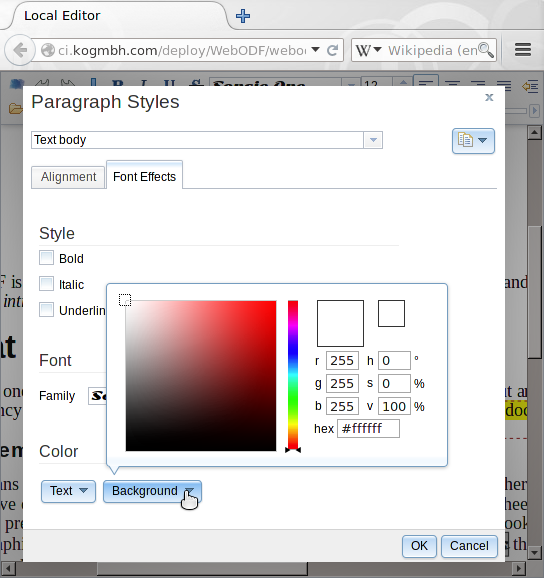544x578 pixels.
Task: Open the clone style icon button
Action: coord(473,140)
